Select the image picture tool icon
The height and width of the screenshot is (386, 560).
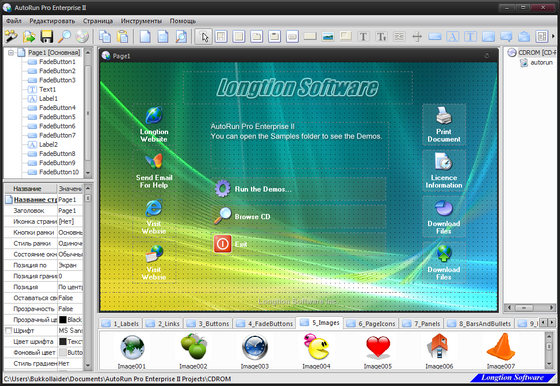coord(328,36)
